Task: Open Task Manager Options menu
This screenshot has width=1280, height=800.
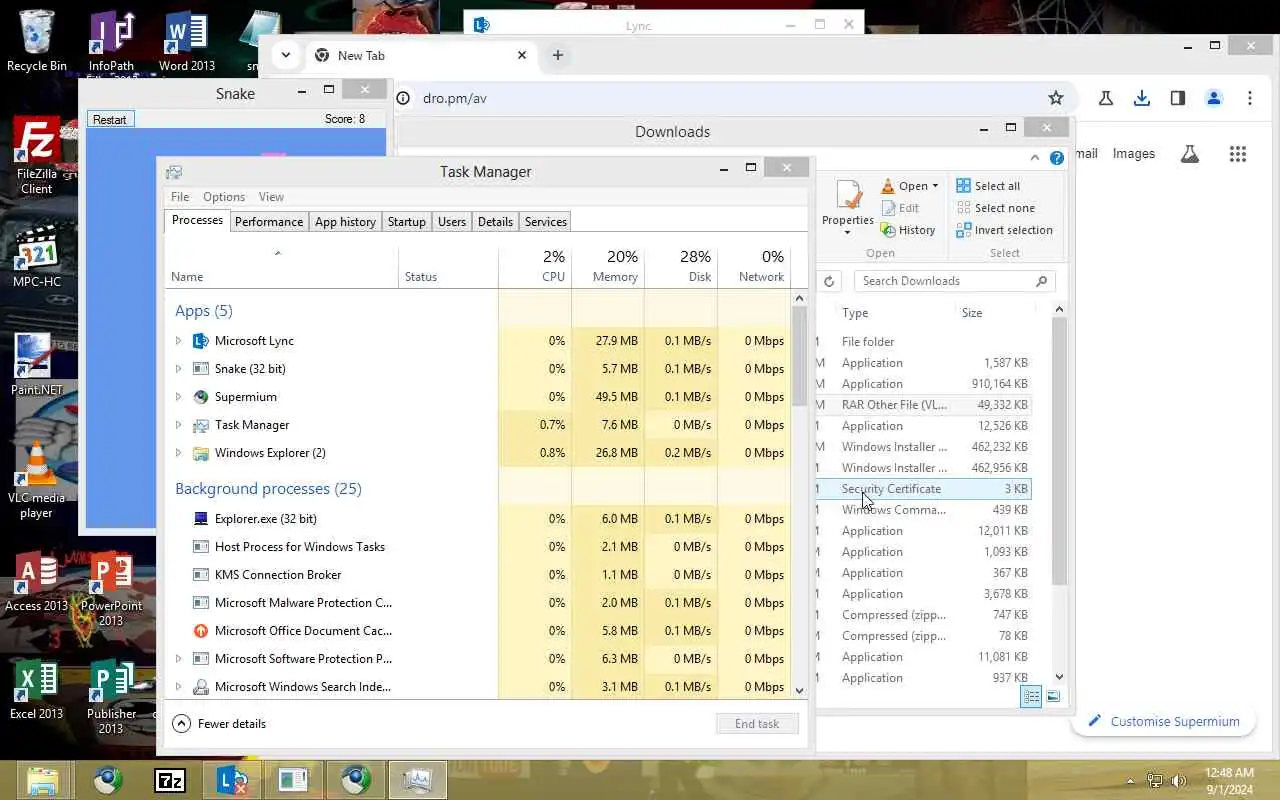Action: (x=224, y=197)
